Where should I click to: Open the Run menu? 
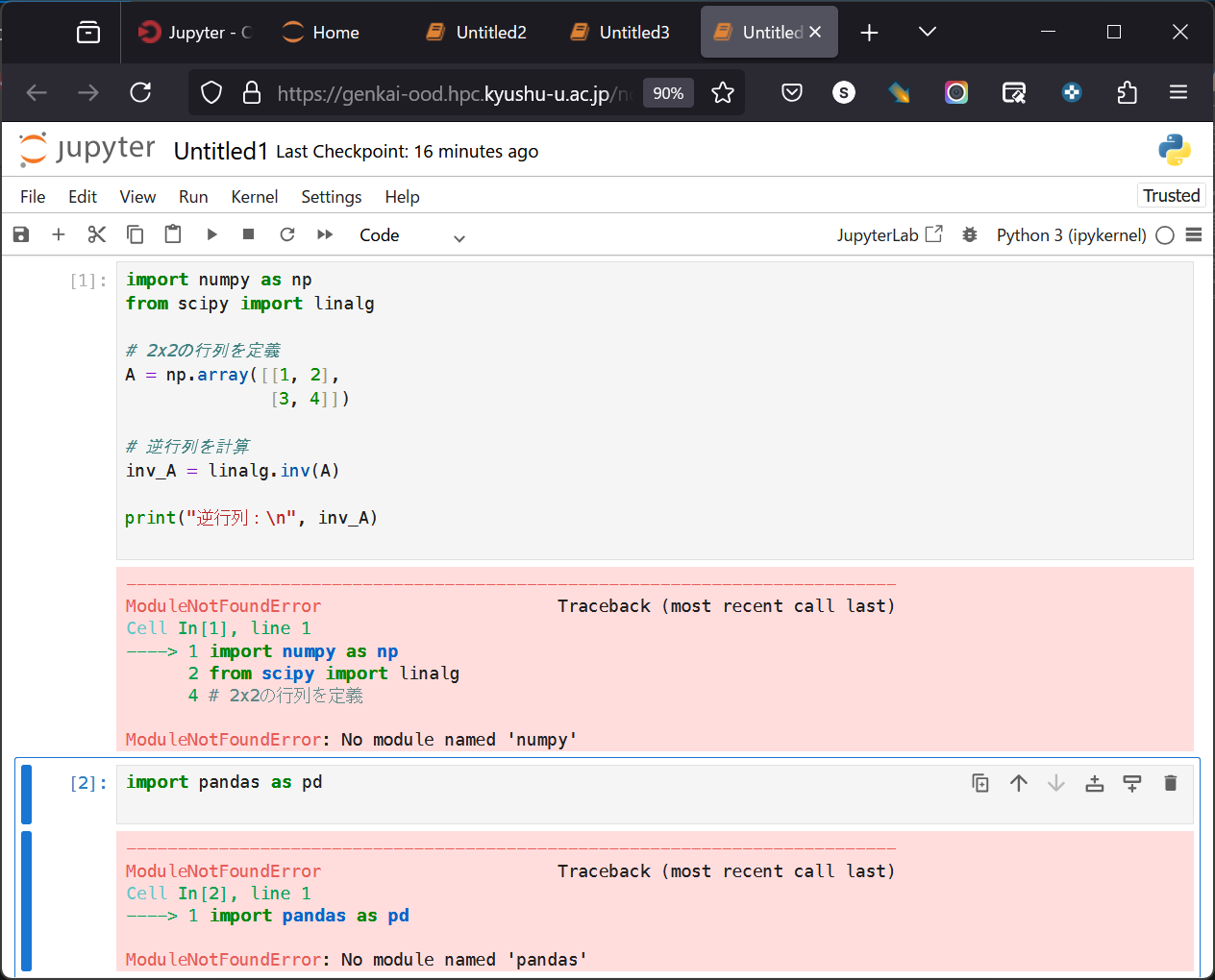[x=193, y=196]
